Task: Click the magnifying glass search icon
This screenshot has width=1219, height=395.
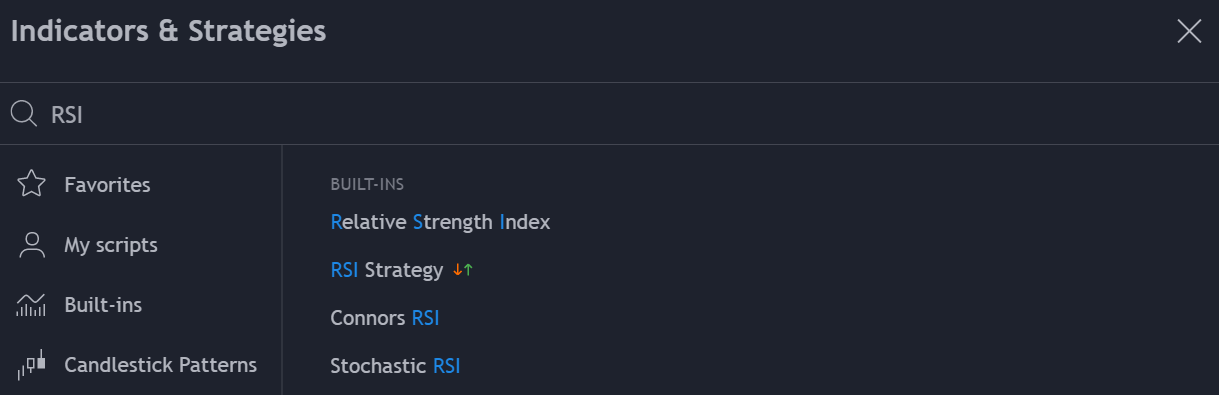Action: (23, 114)
